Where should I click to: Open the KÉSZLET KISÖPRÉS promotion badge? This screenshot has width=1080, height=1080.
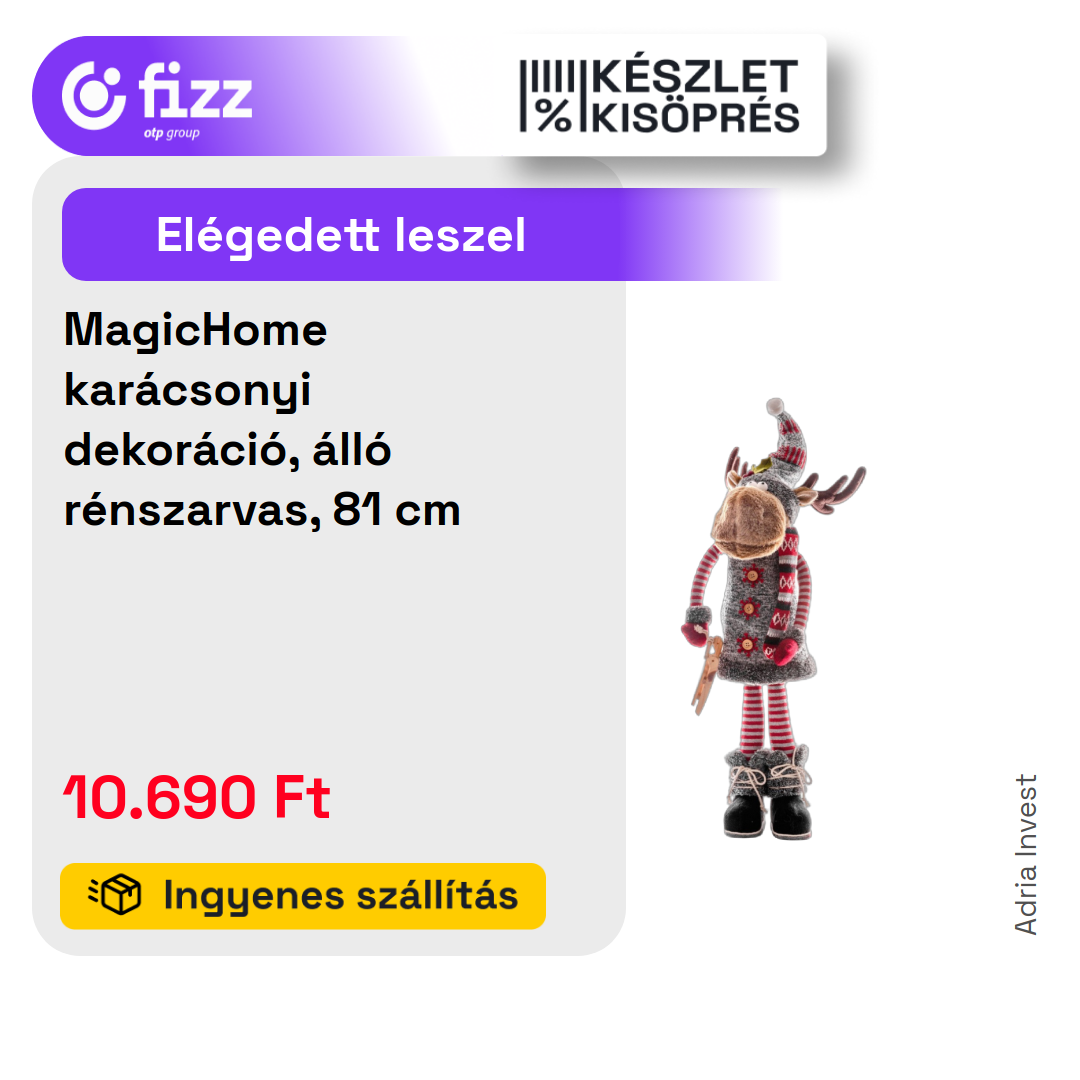(660, 96)
